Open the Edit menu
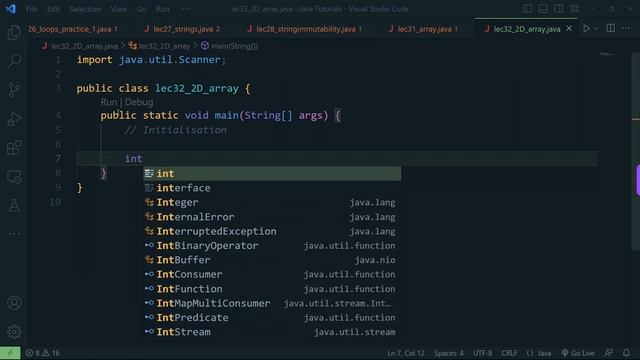Screen dimensions: 640x360 pos(53,9)
